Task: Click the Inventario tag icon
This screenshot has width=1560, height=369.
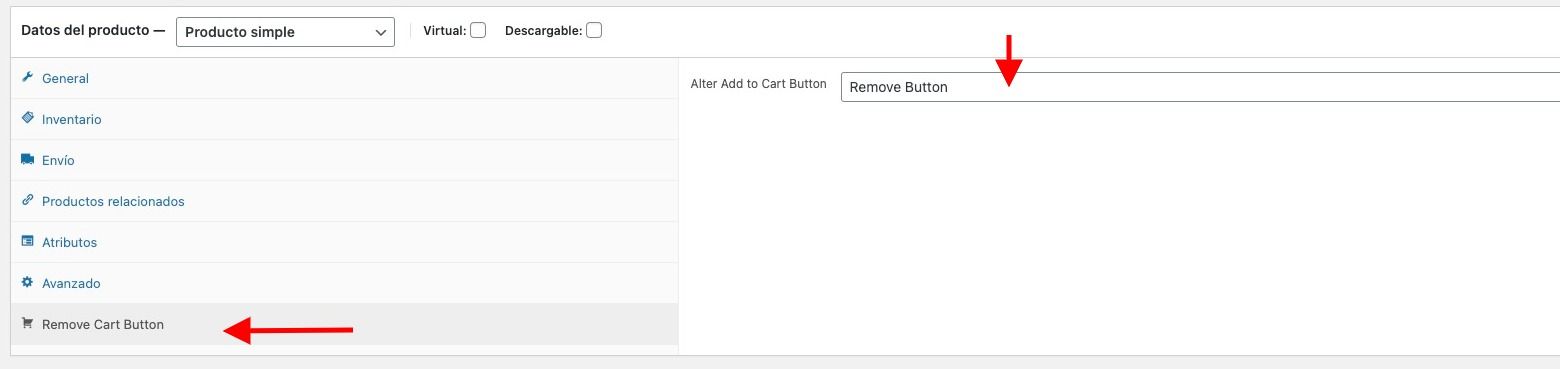Action: pos(28,118)
